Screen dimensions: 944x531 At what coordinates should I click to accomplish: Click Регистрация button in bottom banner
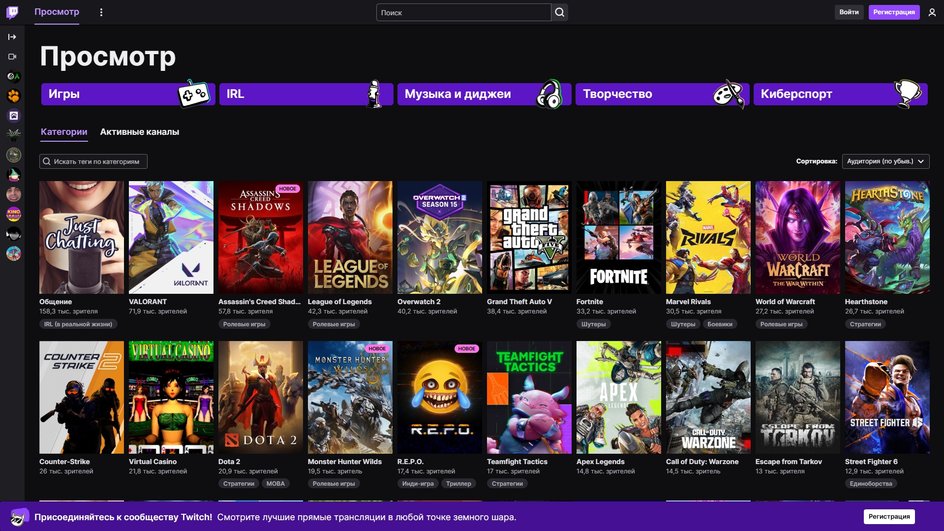click(x=889, y=517)
